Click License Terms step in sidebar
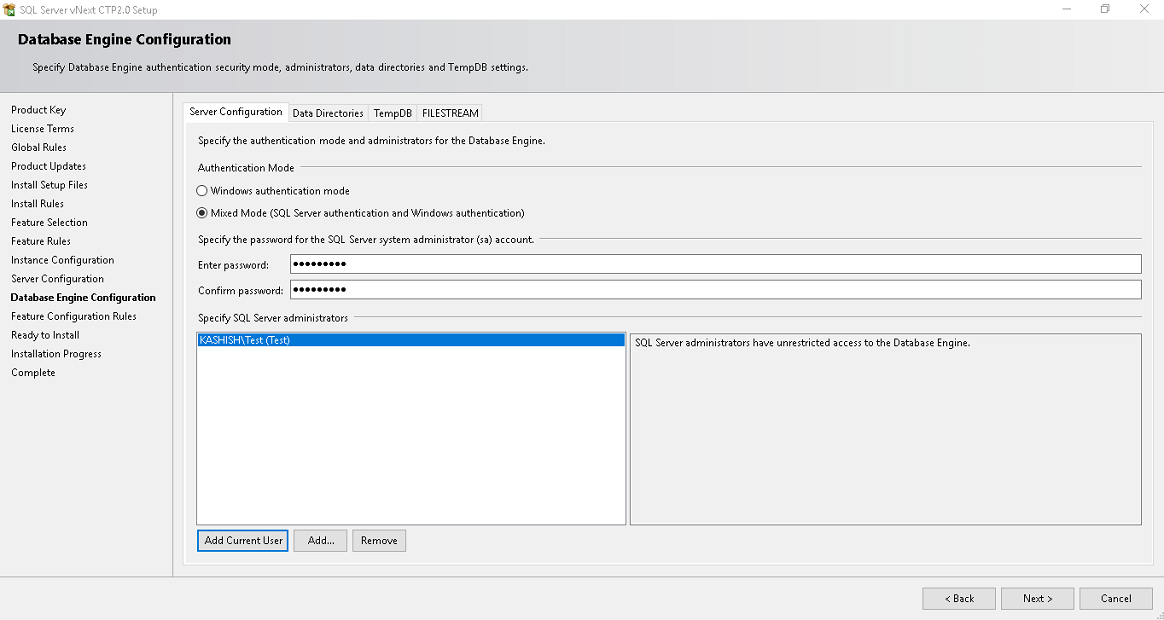Screen dimensions: 1164x620 [42, 128]
